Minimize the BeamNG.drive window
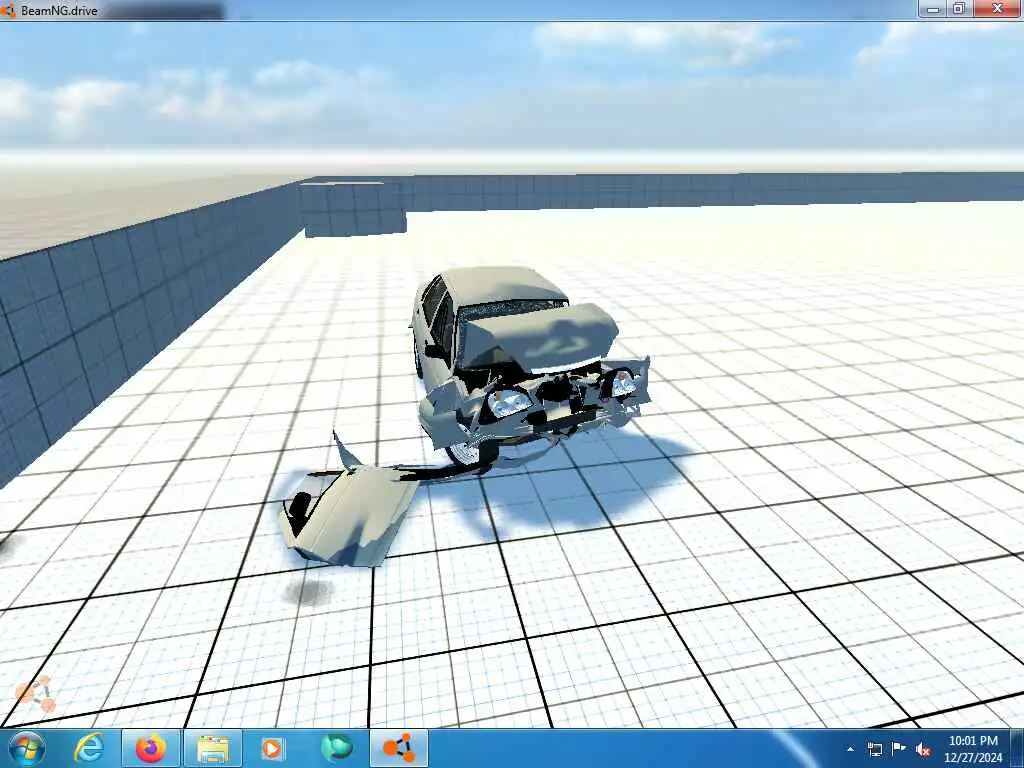This screenshot has height=768, width=1024. 934,9
